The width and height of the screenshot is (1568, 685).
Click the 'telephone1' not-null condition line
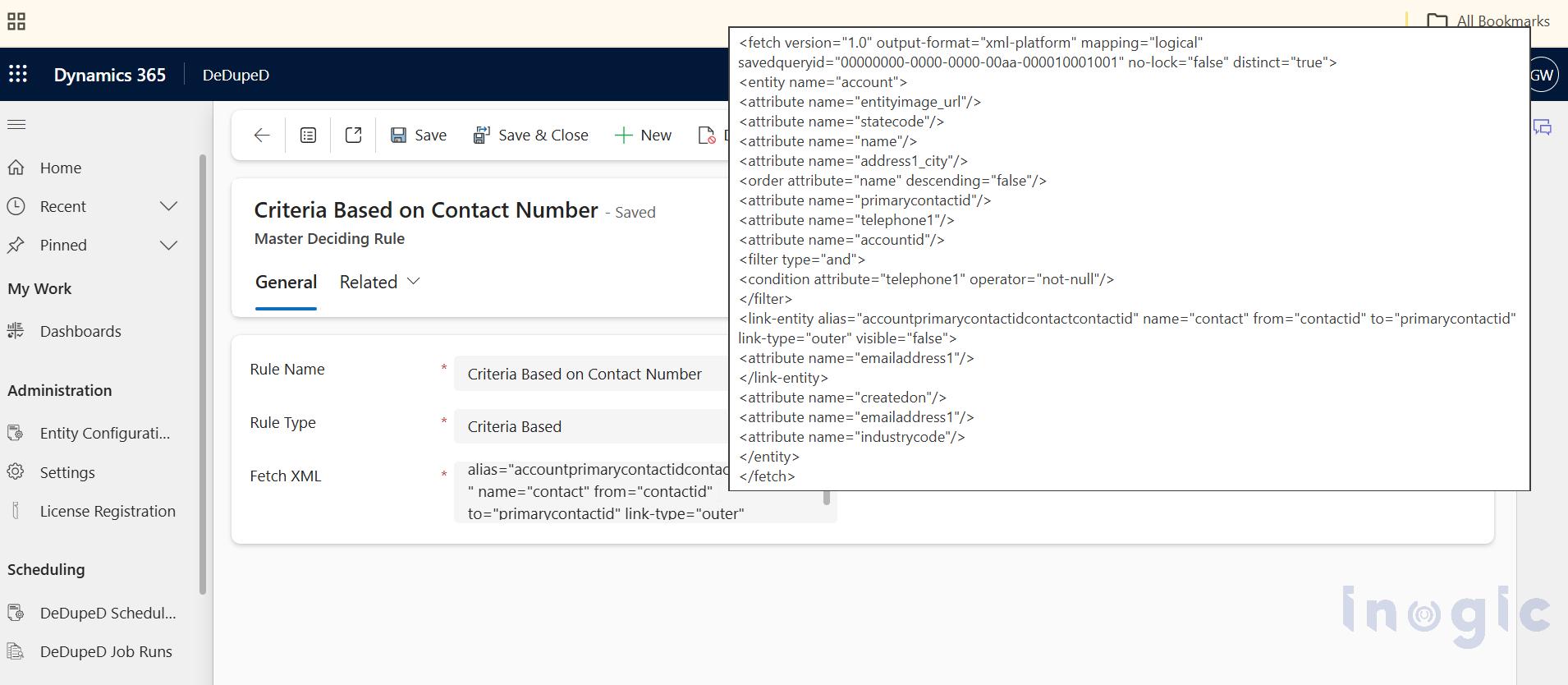point(926,279)
